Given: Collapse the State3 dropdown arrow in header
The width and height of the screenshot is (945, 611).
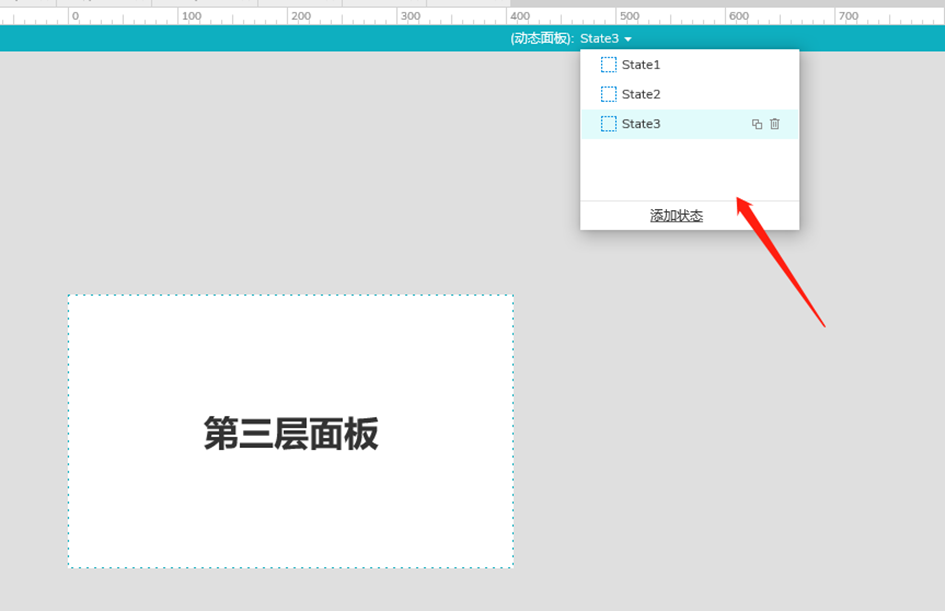Looking at the screenshot, I should point(628,39).
